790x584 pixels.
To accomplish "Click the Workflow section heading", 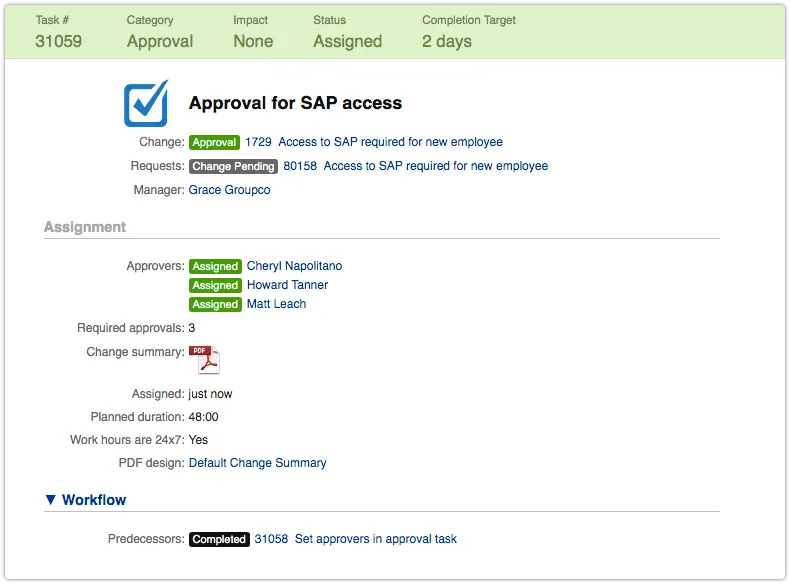I will (94, 500).
